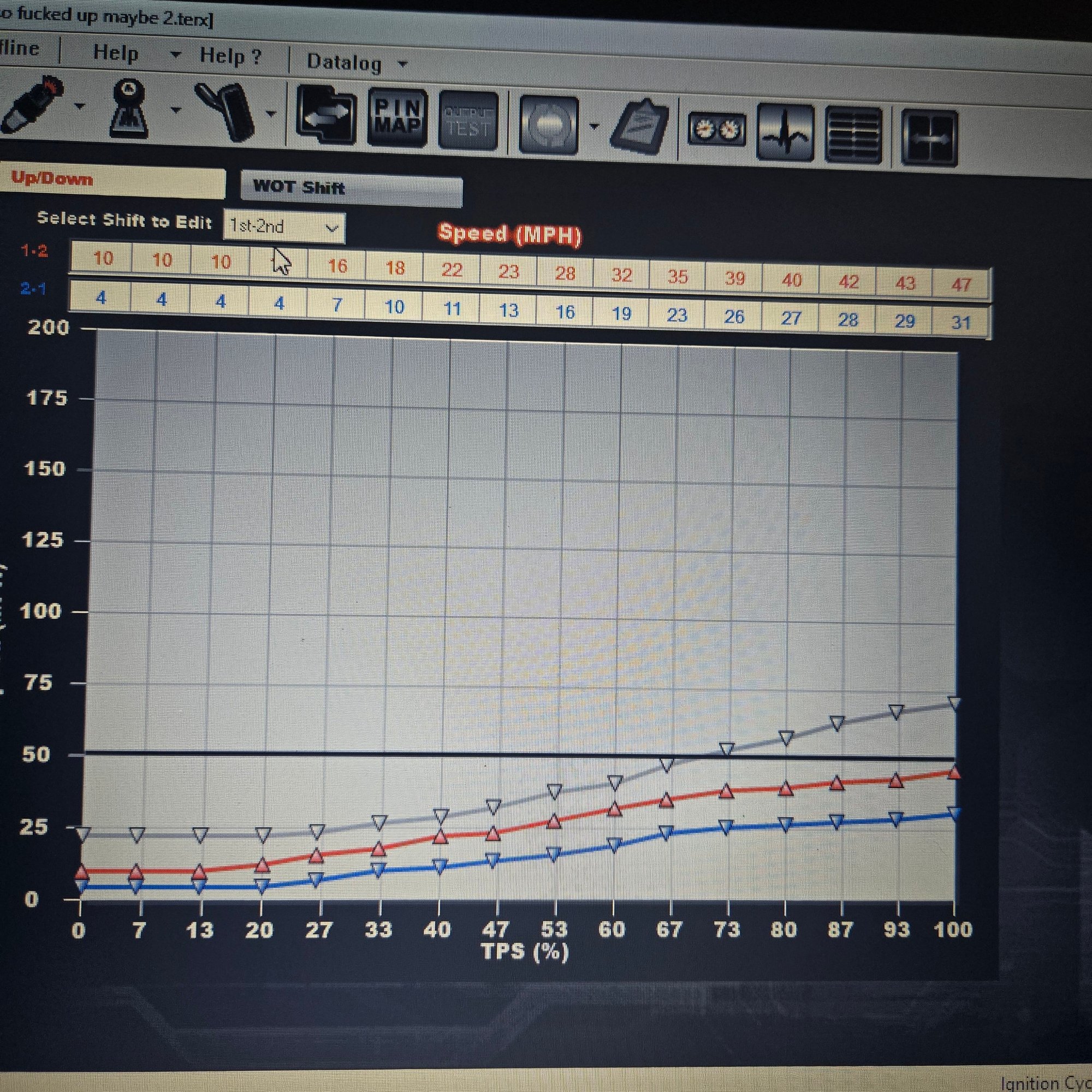
Task: Click the spark plug ignition icon
Action: 31,106
